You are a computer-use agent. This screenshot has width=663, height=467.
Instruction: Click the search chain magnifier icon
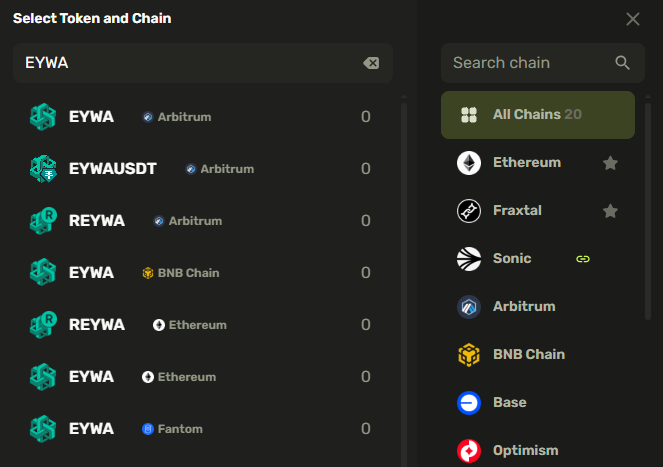pyautogui.click(x=622, y=63)
